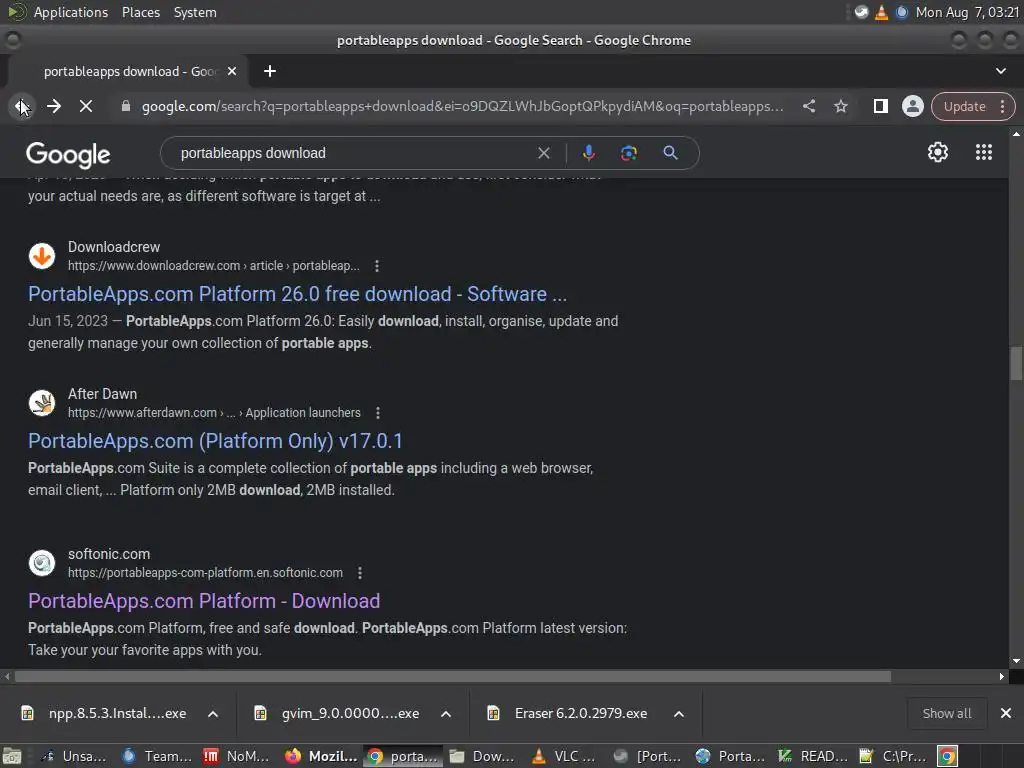Open PortableApps.com Platform 26.0 free download link
This screenshot has width=1024, height=768.
tap(297, 294)
